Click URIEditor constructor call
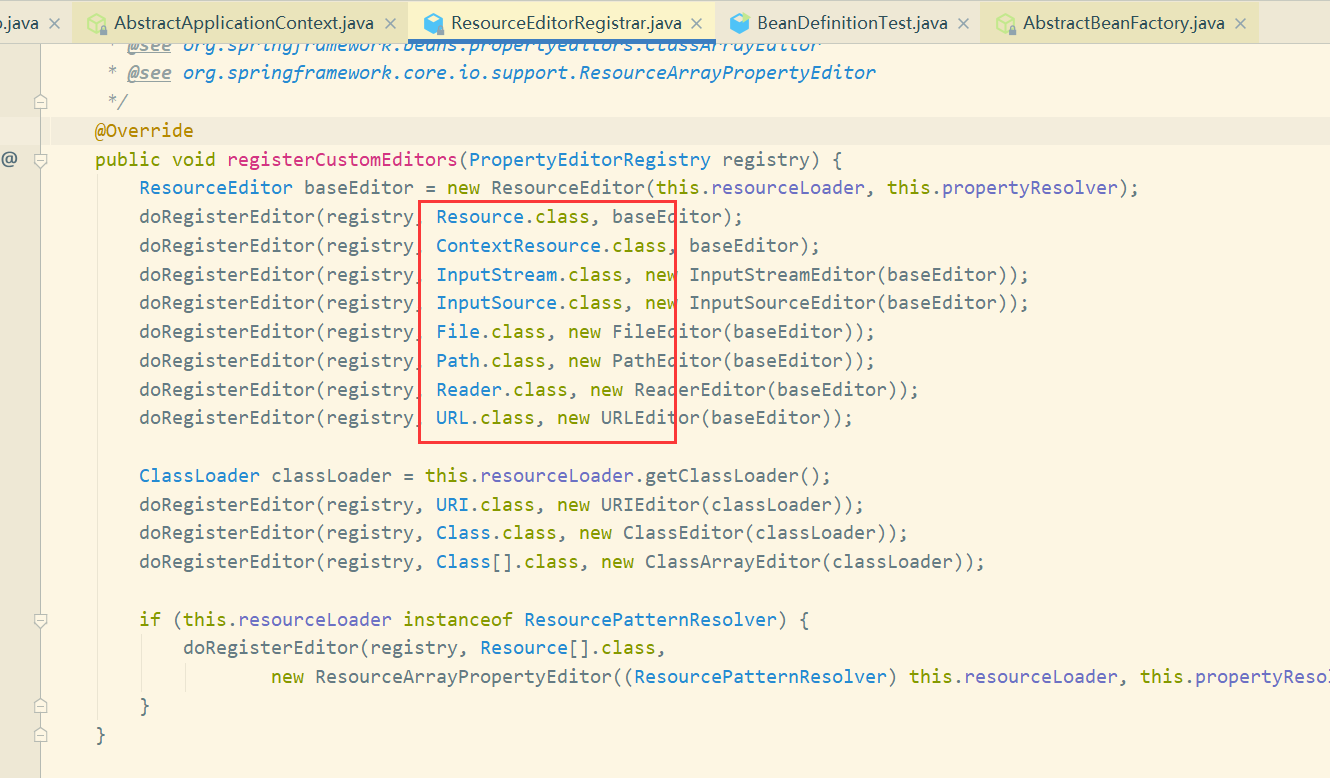 click(x=651, y=505)
